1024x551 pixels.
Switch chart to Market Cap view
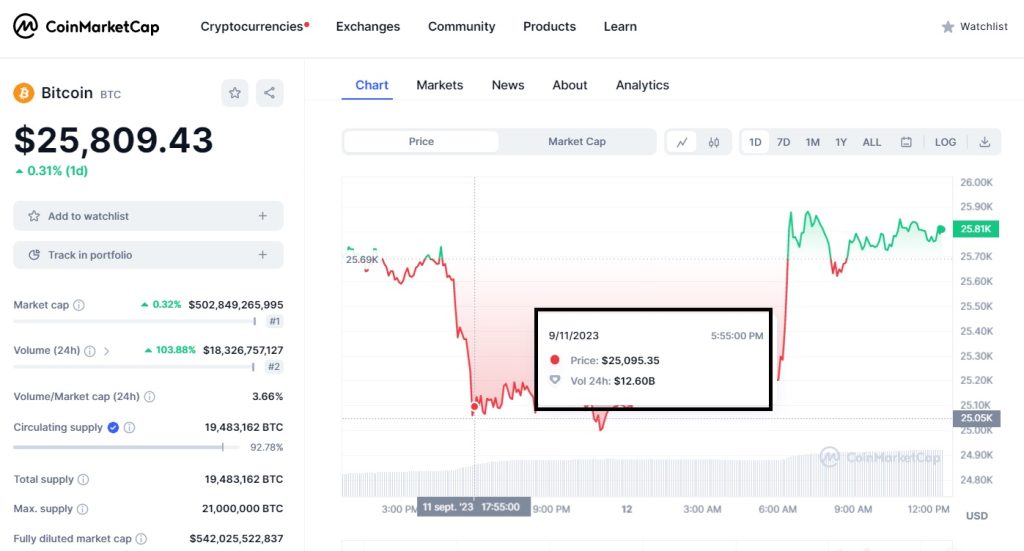point(577,142)
